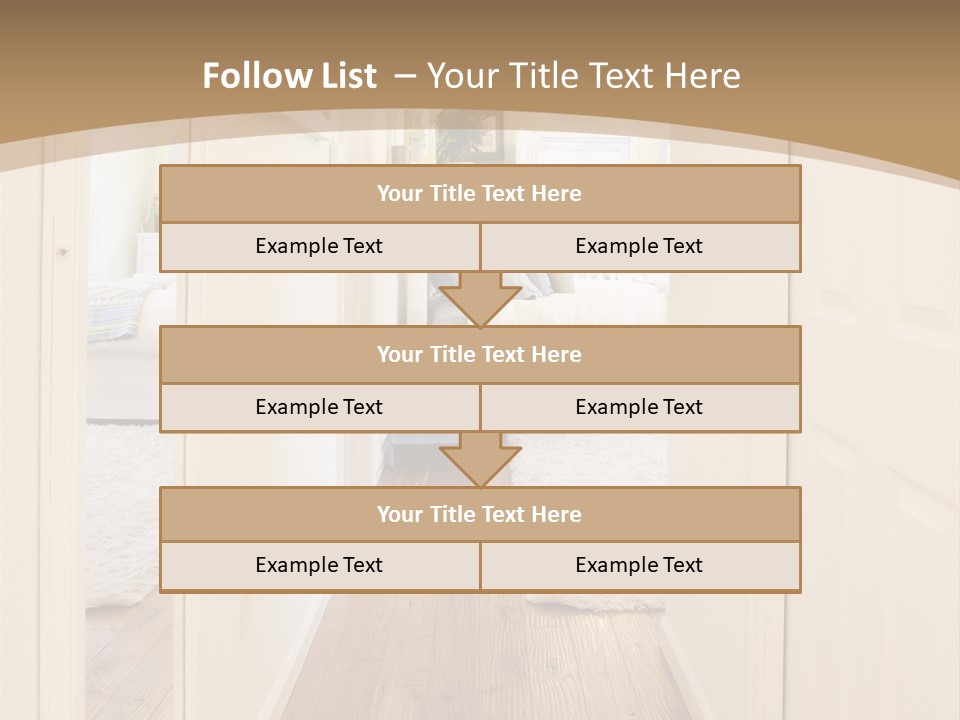Click the door knob on the left door

62,252
